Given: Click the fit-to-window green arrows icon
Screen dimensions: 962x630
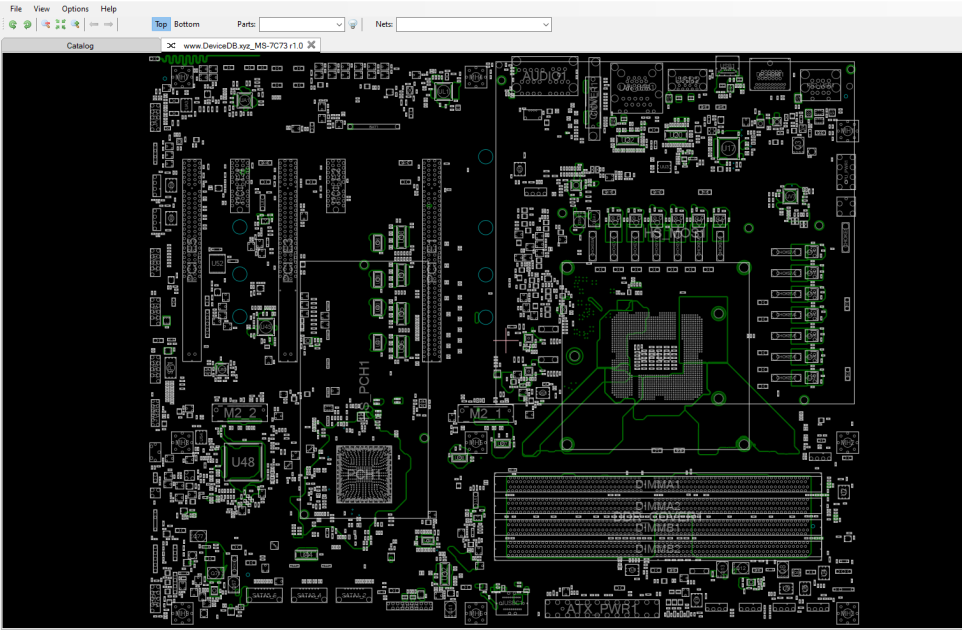Looking at the screenshot, I should point(60,25).
